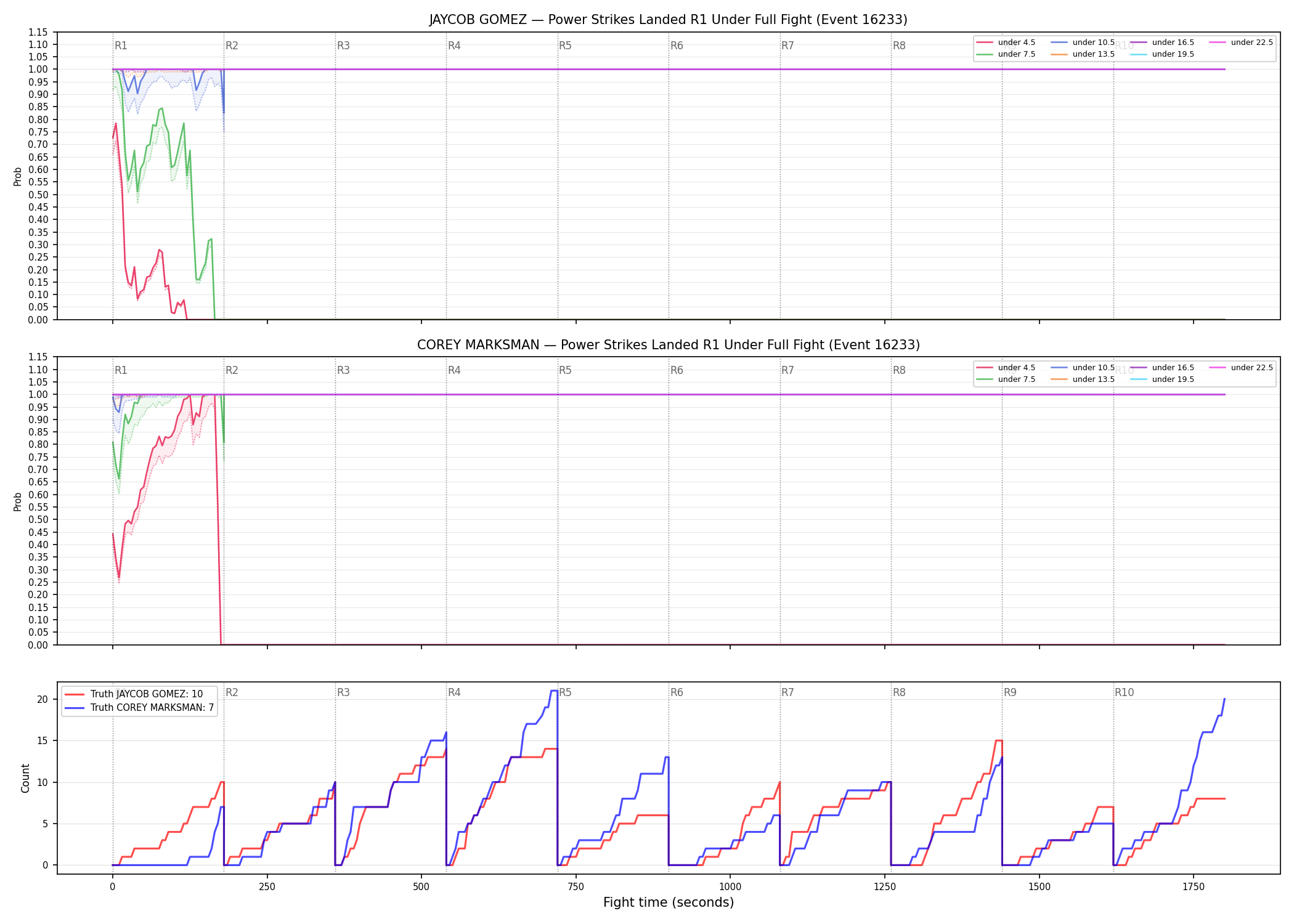Click the 'Prob' label of Marksman chart

[x=18, y=501]
